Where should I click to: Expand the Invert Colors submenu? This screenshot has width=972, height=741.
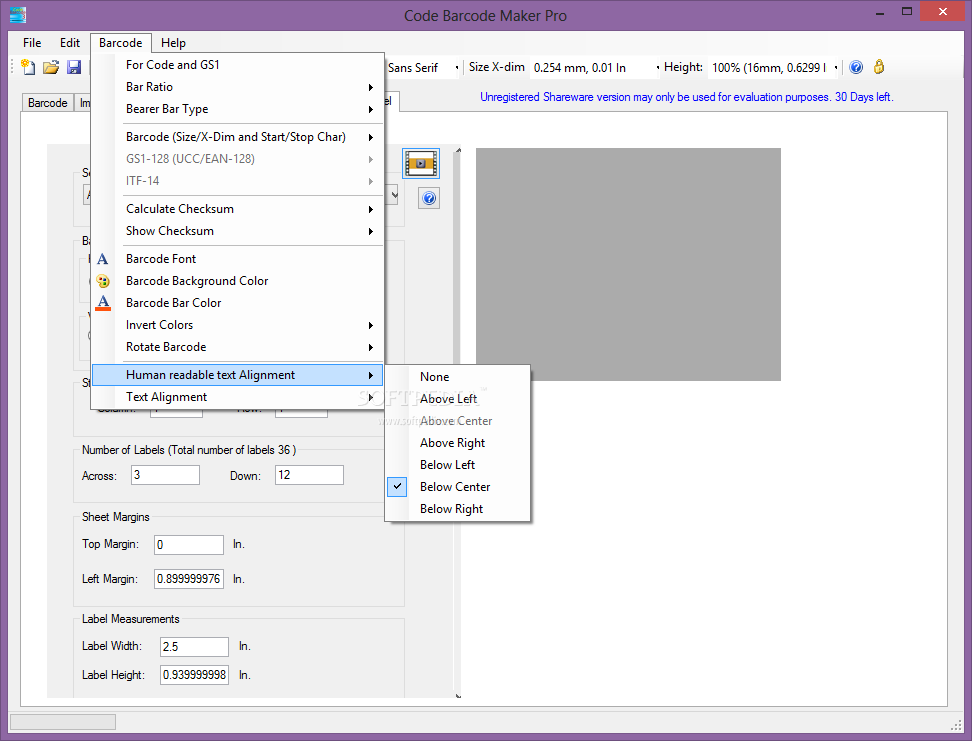(237, 325)
